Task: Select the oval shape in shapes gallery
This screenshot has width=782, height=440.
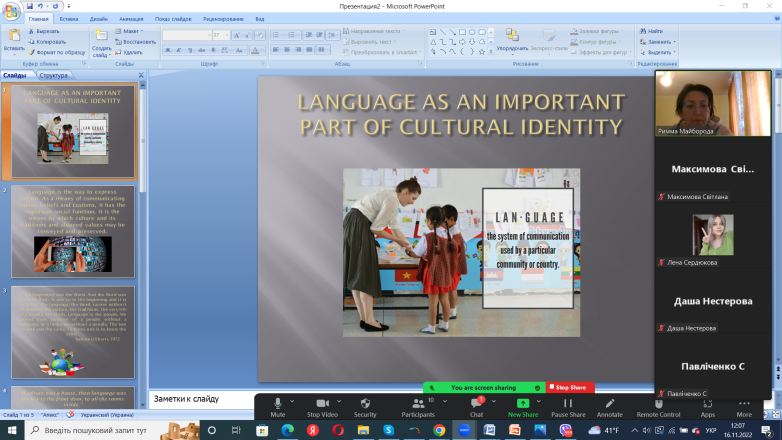Action: pyautogui.click(x=472, y=32)
